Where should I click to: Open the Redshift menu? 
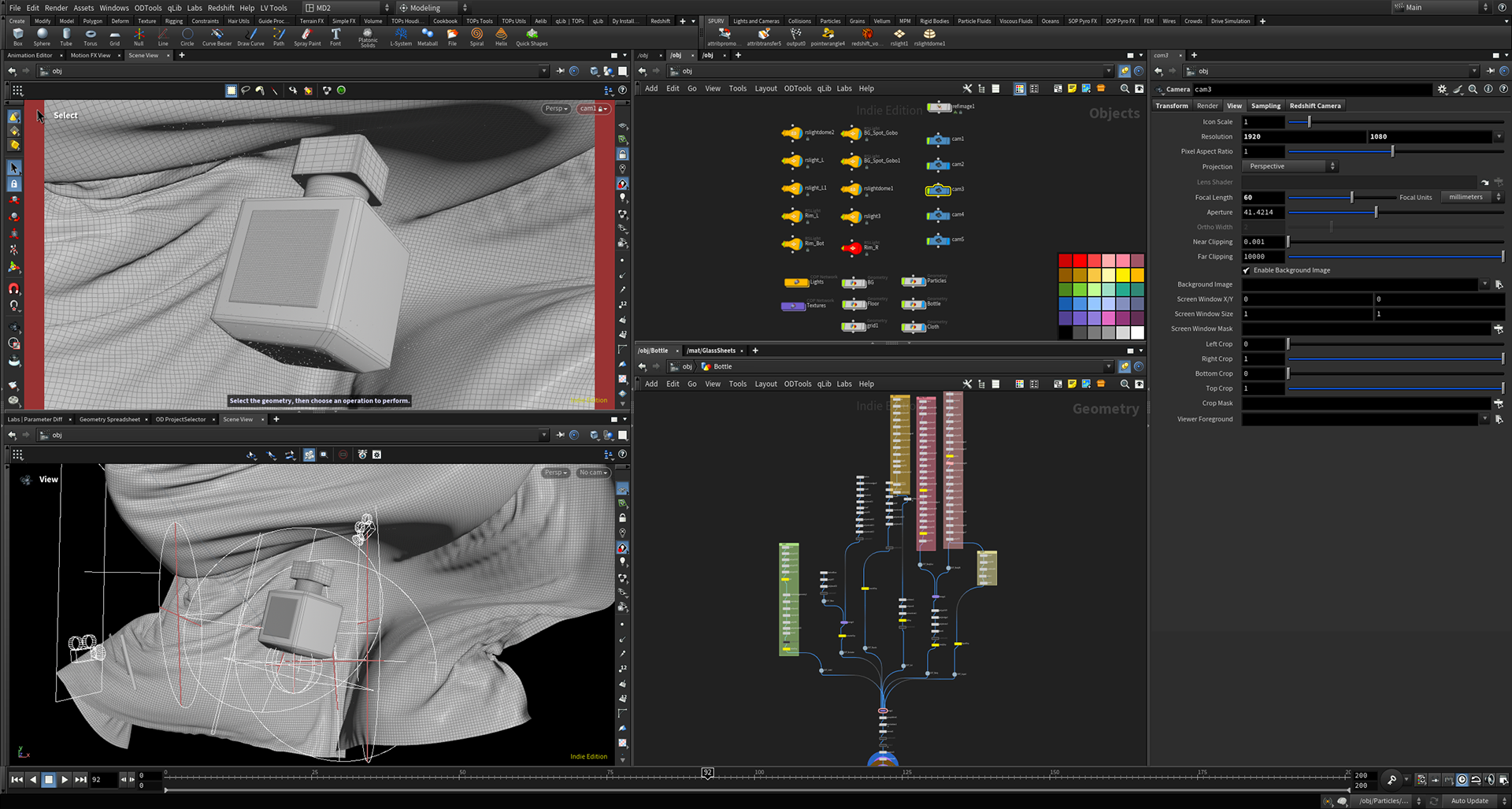click(x=221, y=8)
